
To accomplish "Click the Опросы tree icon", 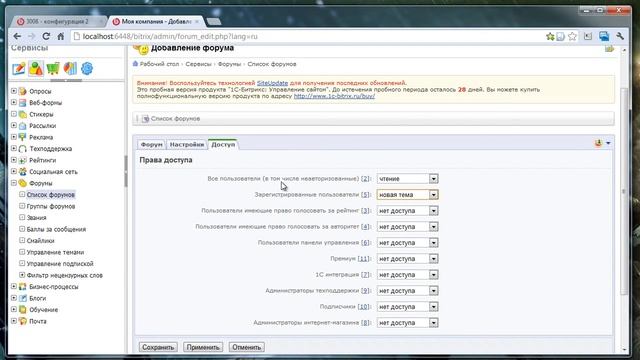I will [23, 91].
